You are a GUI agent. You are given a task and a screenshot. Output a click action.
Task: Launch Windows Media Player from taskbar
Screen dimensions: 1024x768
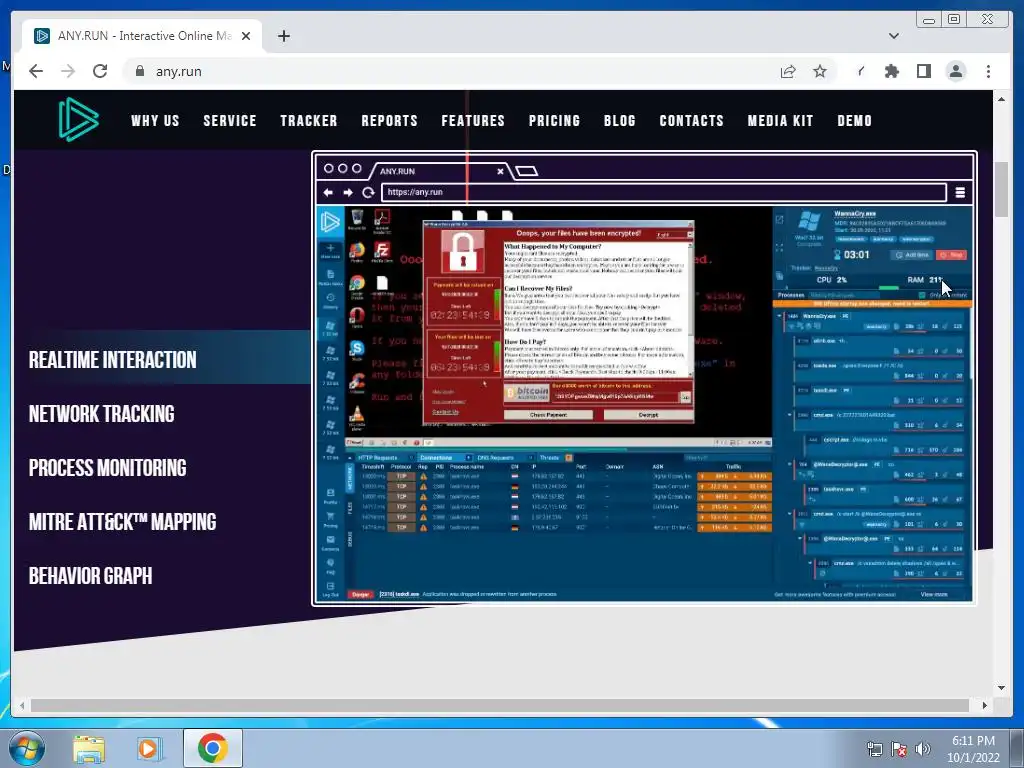149,749
